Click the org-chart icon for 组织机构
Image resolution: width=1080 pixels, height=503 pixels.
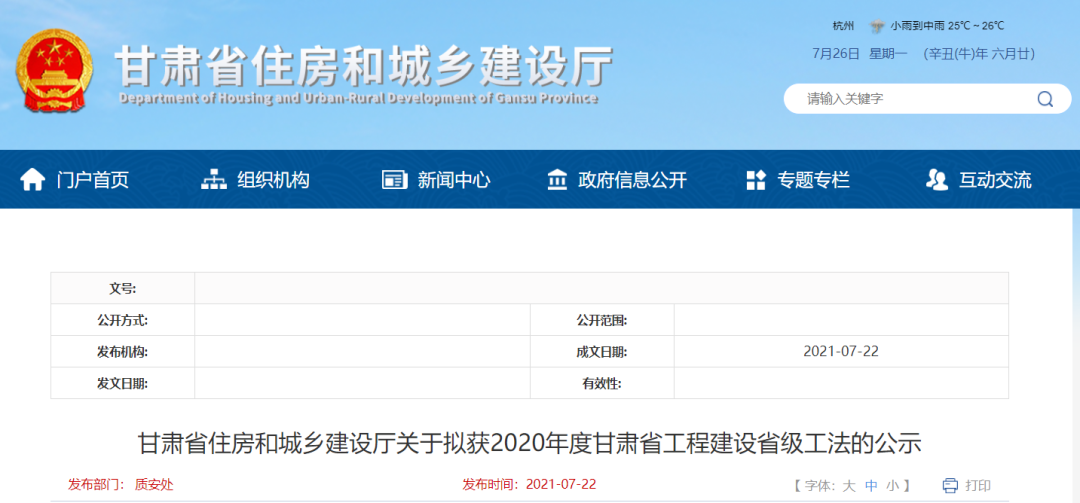point(214,180)
